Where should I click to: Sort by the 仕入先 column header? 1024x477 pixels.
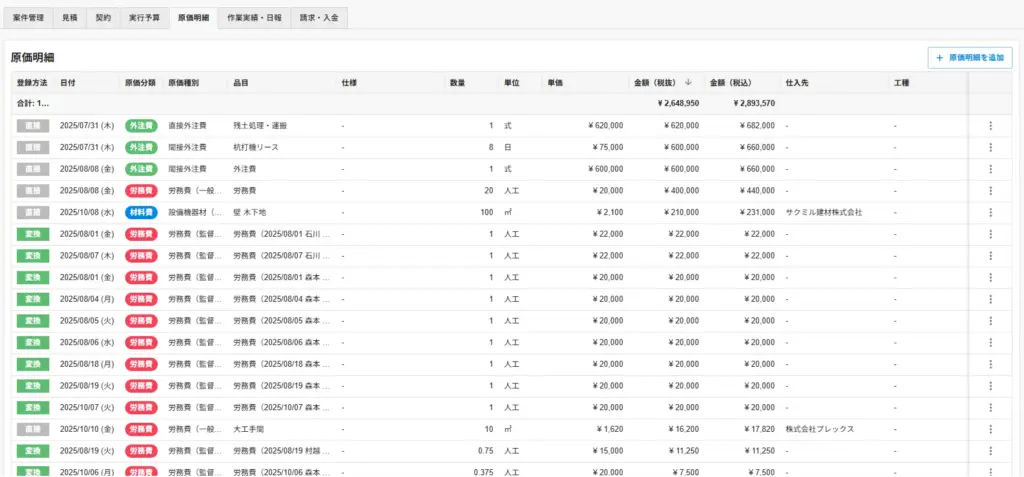coord(797,83)
